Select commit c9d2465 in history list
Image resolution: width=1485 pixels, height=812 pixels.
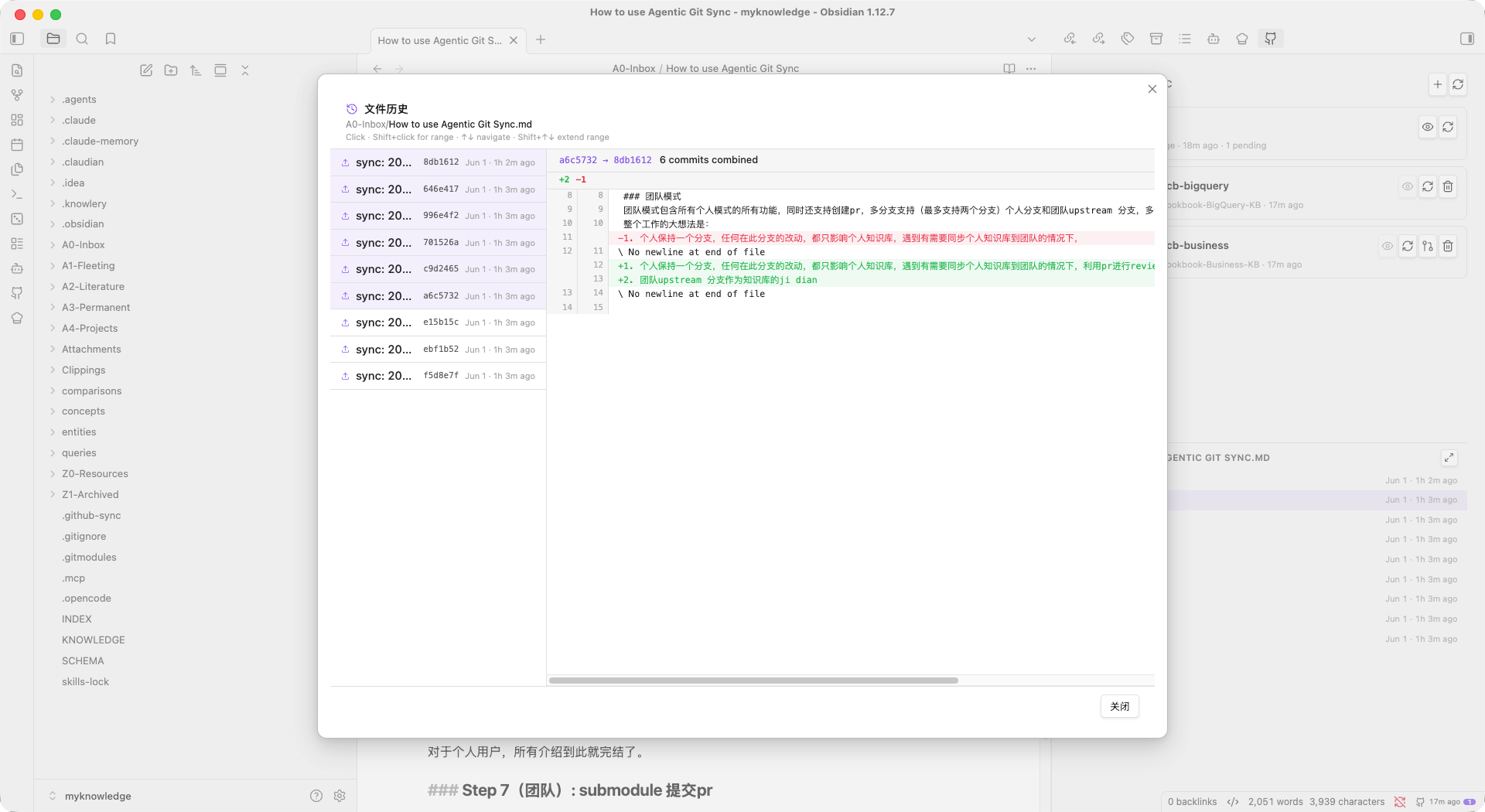pyautogui.click(x=439, y=269)
